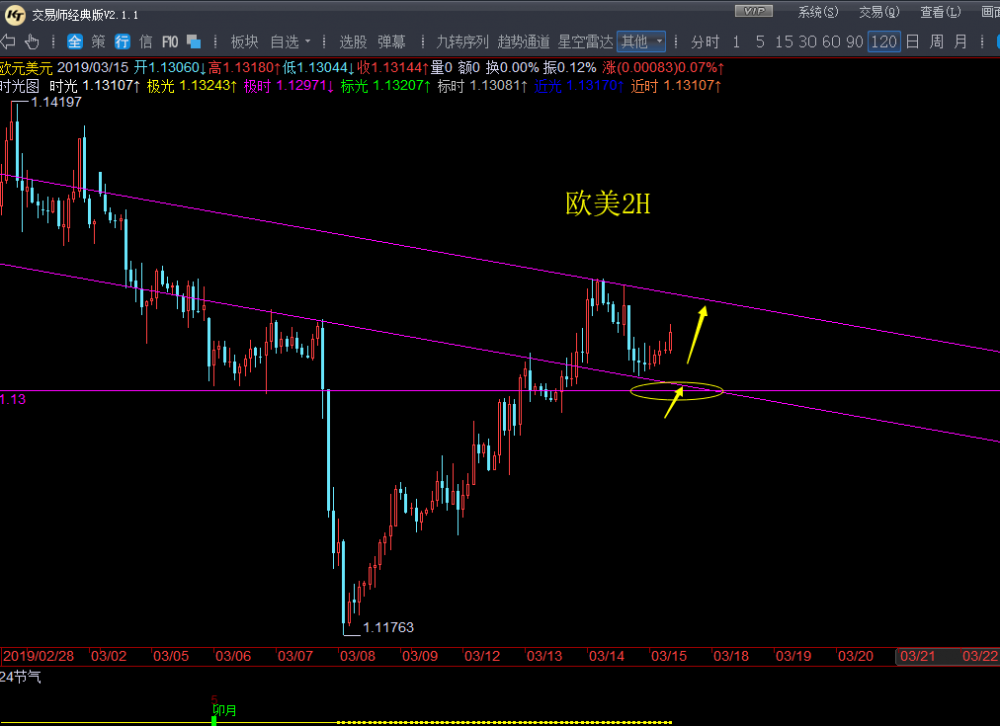Click the 03/15 date on the time axis
1000x726 pixels.
668,656
